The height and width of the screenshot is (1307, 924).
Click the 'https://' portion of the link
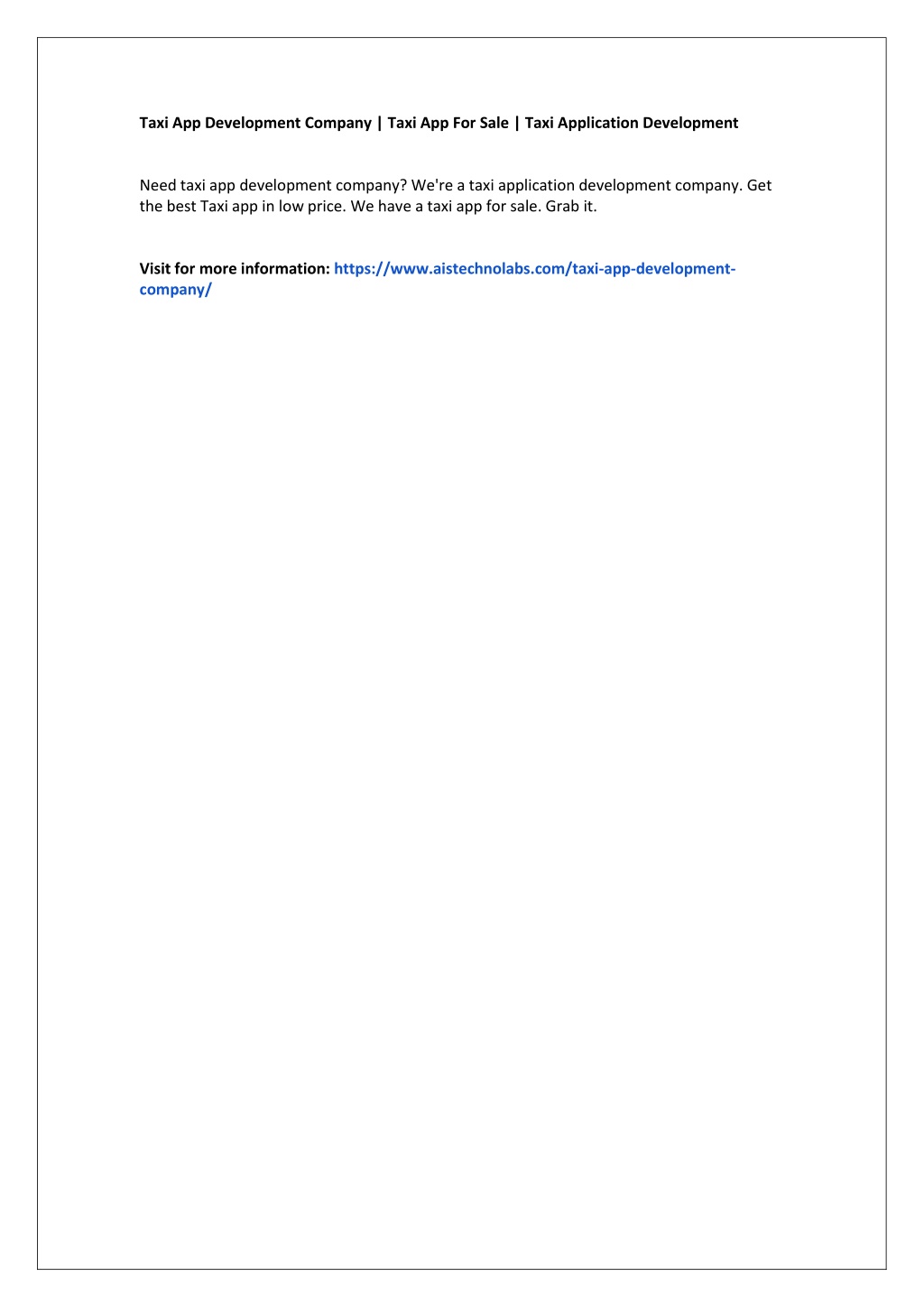[362, 269]
